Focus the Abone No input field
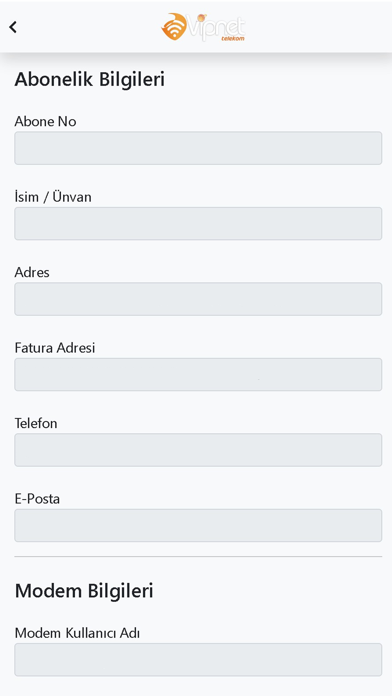The image size is (392, 696). pyautogui.click(x=198, y=148)
